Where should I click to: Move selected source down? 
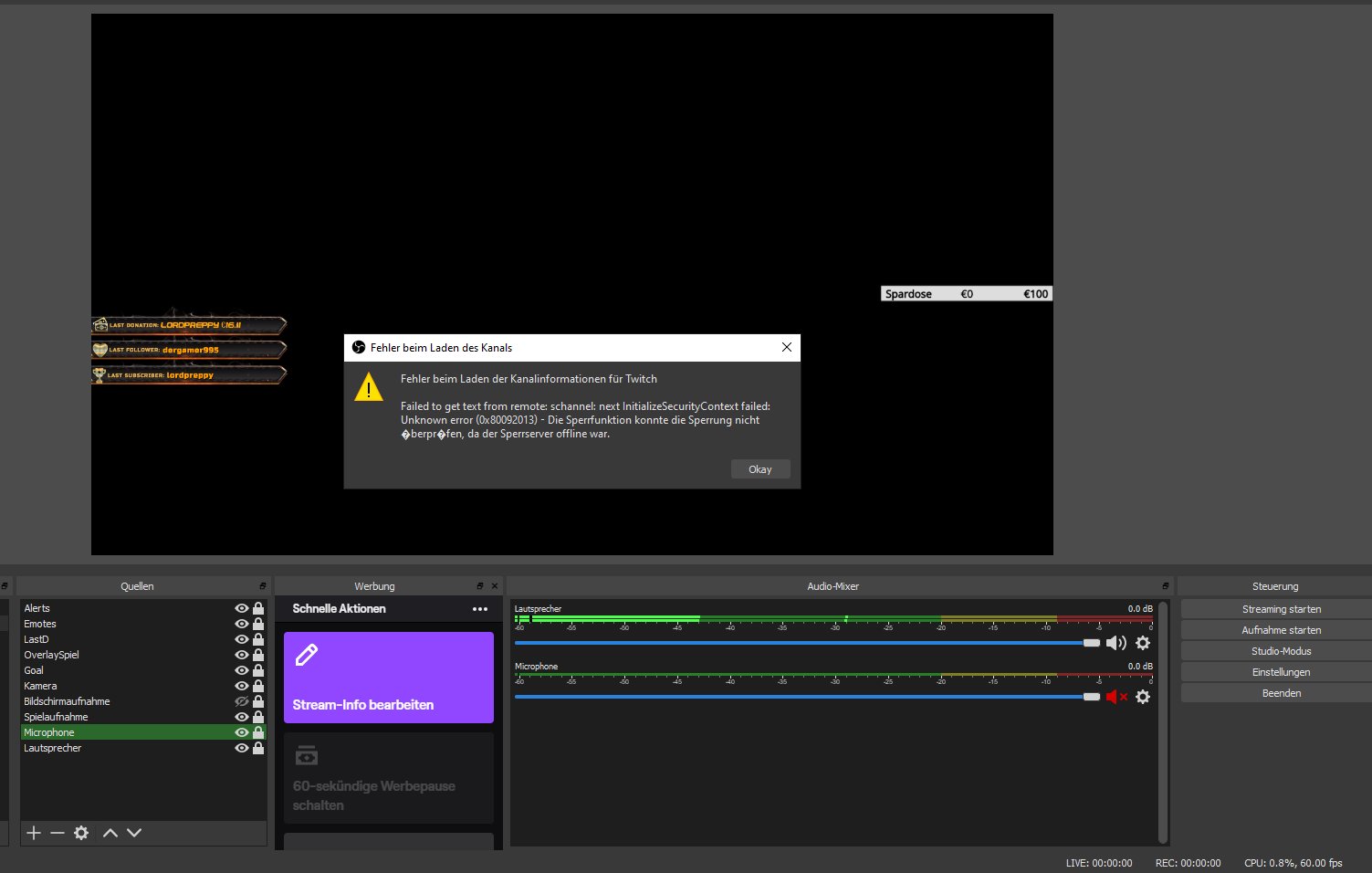pos(134,833)
